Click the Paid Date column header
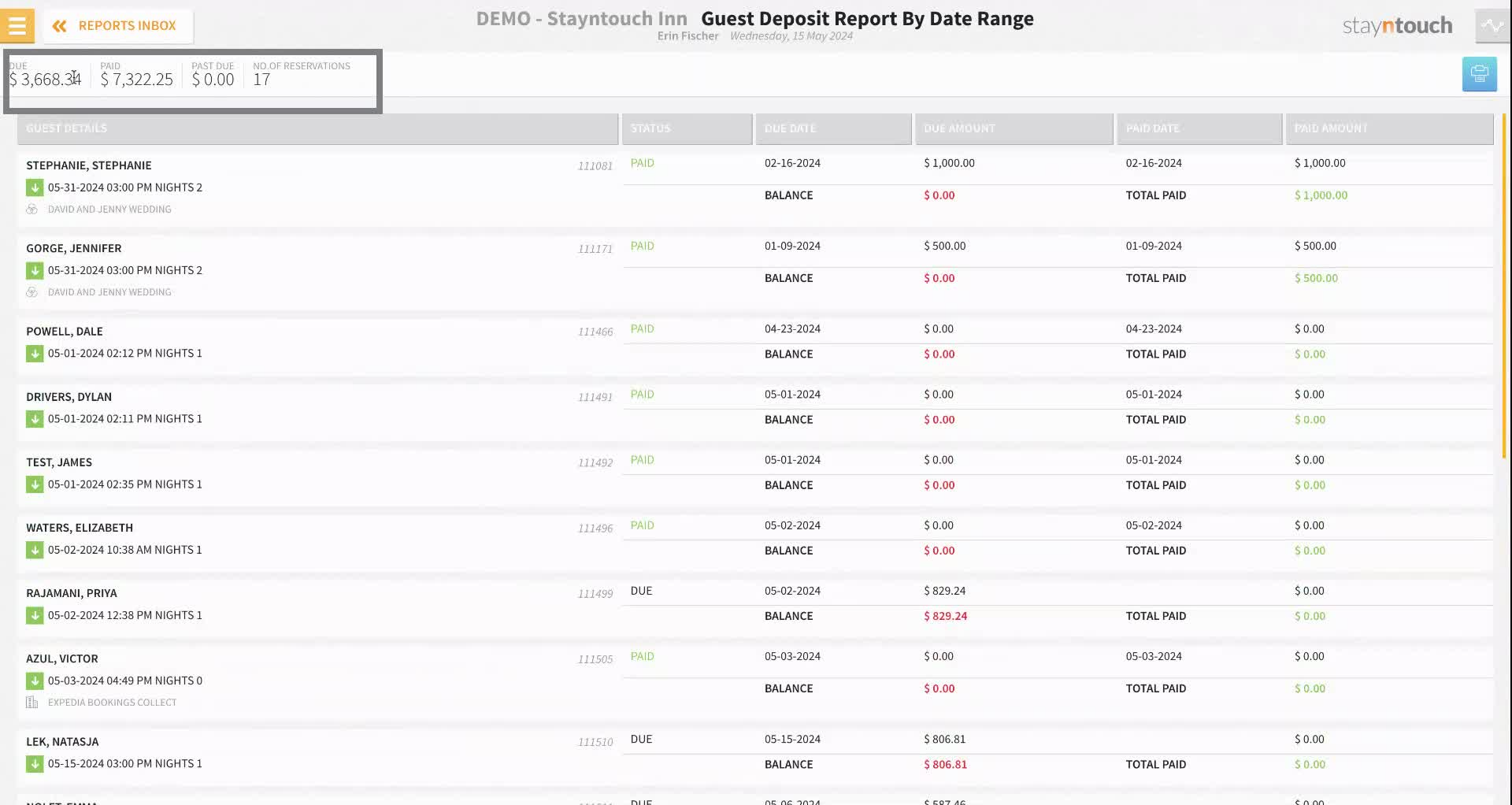Viewport: 1512px width, 805px height. (1199, 128)
